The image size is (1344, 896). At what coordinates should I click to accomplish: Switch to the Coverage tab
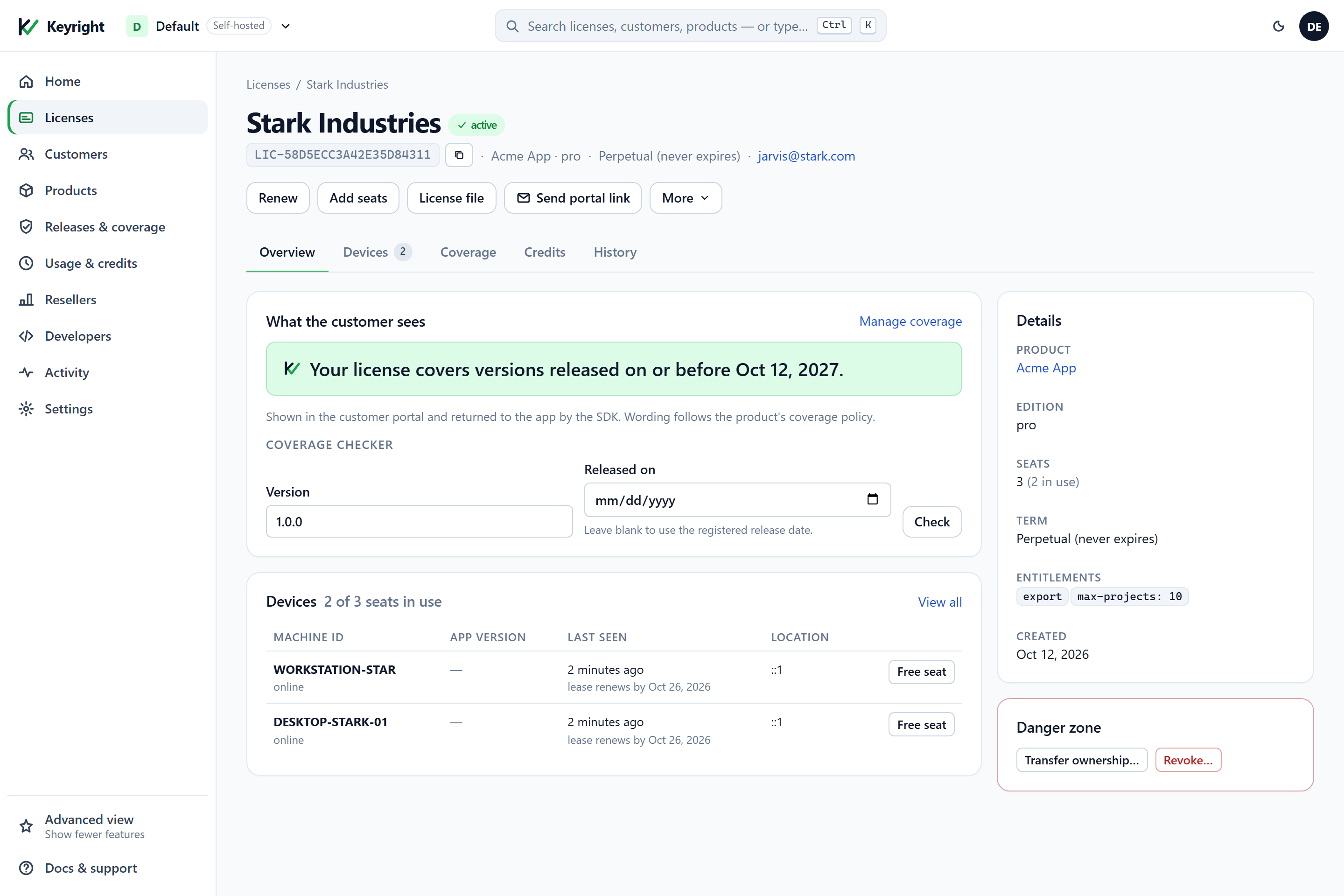point(468,252)
